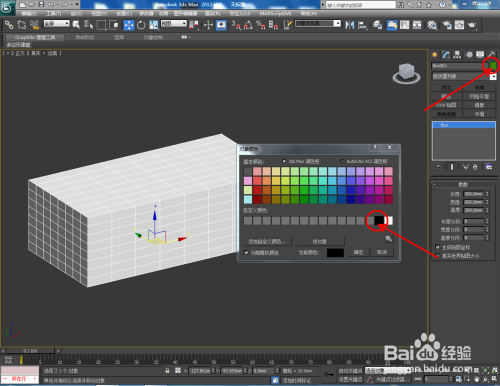The image size is (500, 386).
Task: Toggle the Real-World Map Size checkbox
Action: [437, 256]
